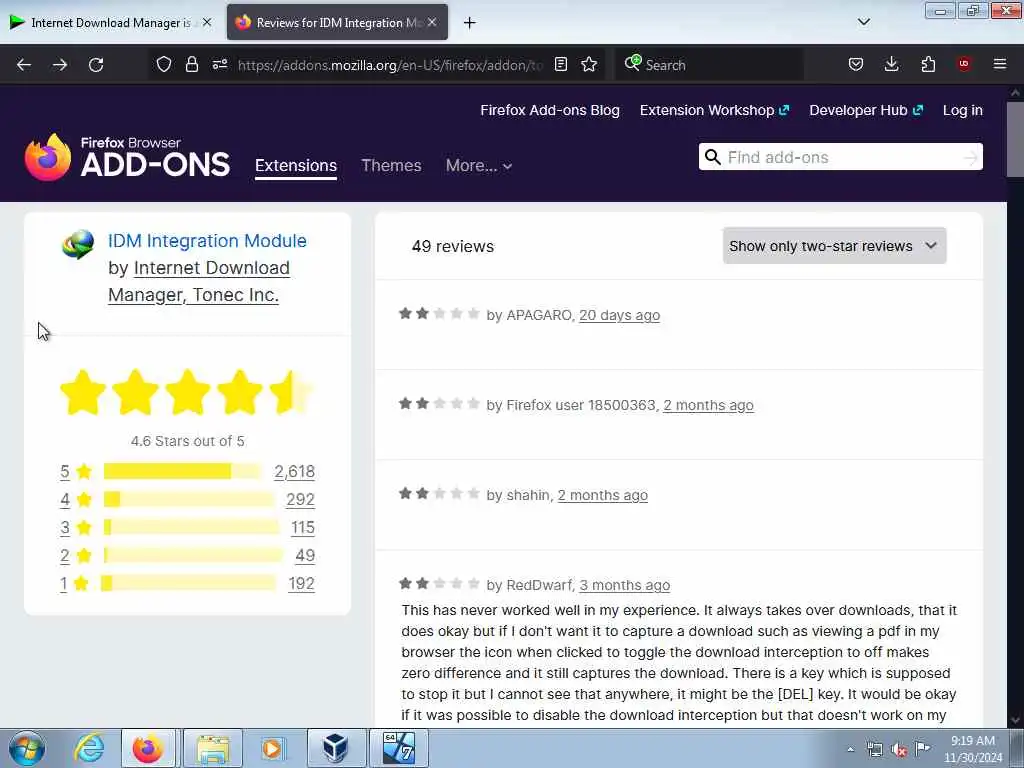Open the VirtualBox taskbar icon
Screen dimensions: 1024x768
[335, 748]
